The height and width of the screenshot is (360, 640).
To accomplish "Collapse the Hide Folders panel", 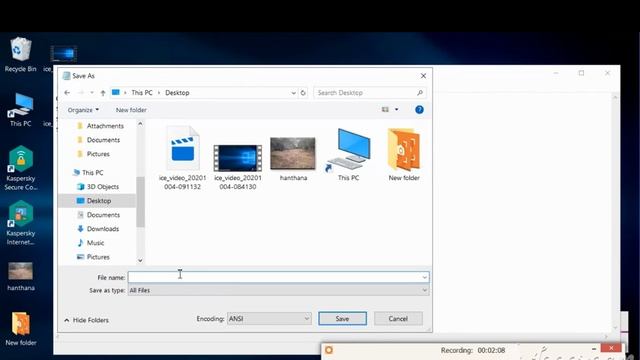I will tap(87, 320).
